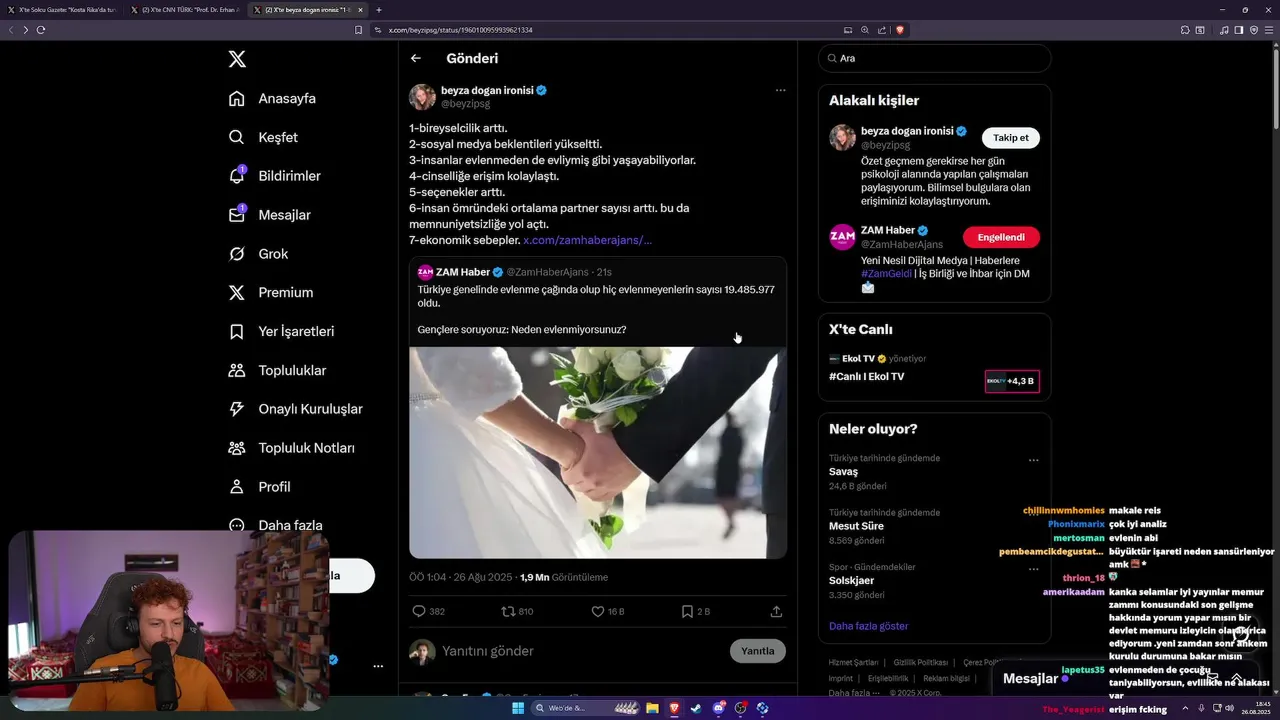Open Windows Start menu
Screen dimensions: 1280x720
(518, 708)
